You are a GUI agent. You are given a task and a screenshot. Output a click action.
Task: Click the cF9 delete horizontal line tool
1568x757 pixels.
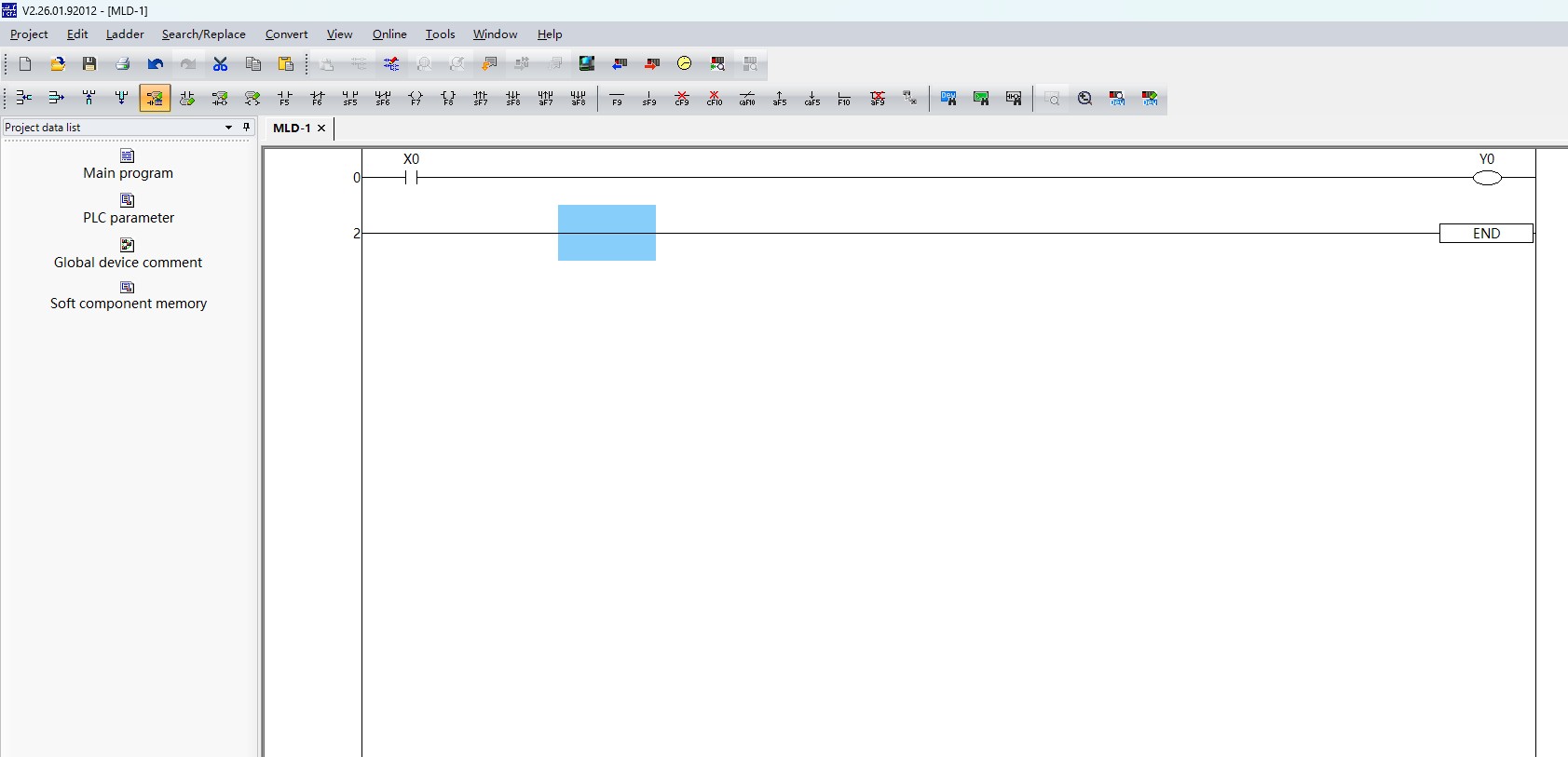(x=682, y=98)
